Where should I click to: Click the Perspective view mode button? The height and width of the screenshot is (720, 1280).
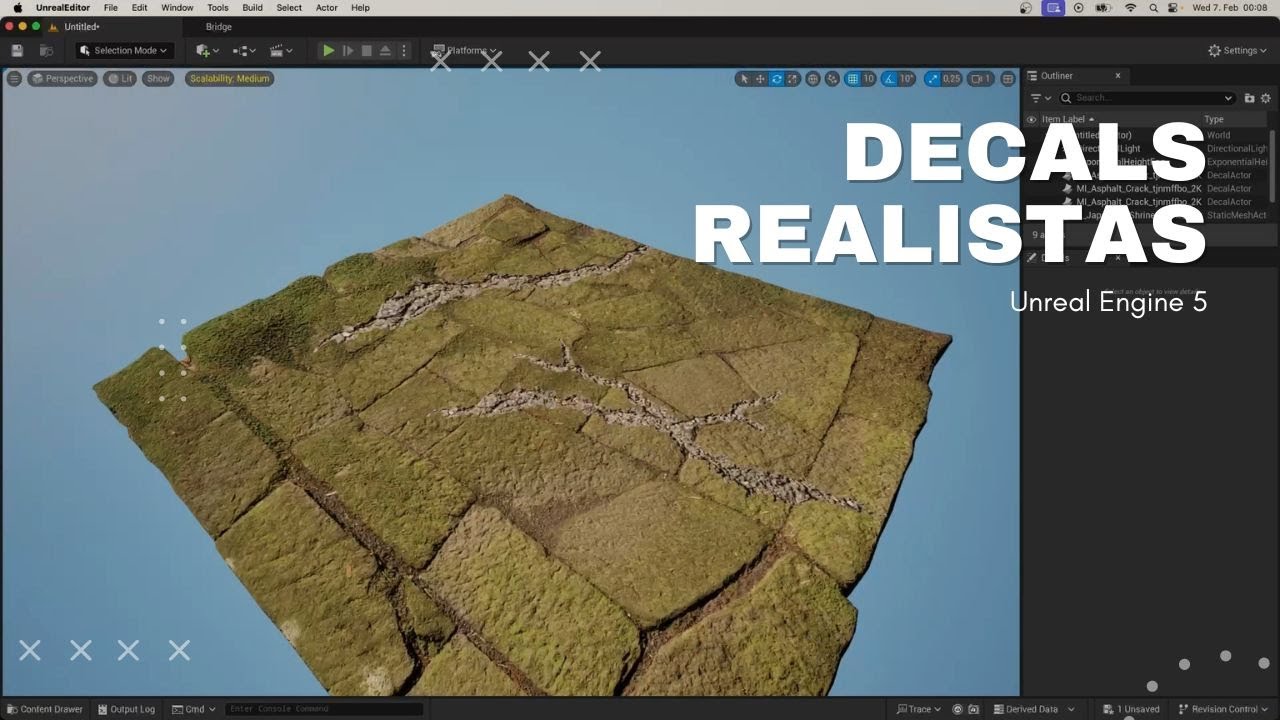62,78
